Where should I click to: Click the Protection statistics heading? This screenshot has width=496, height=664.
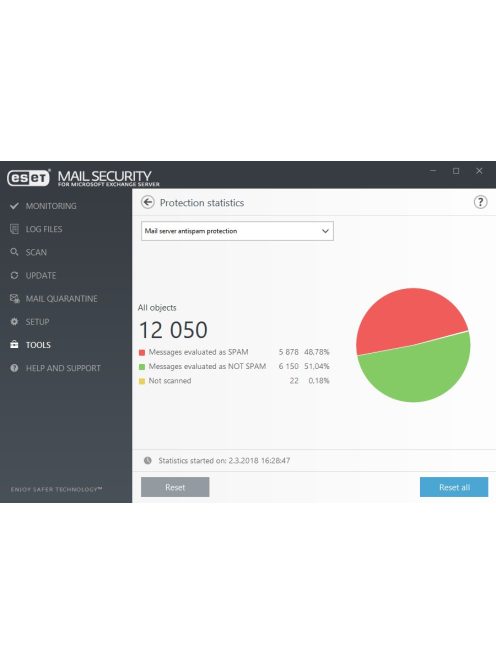202,203
